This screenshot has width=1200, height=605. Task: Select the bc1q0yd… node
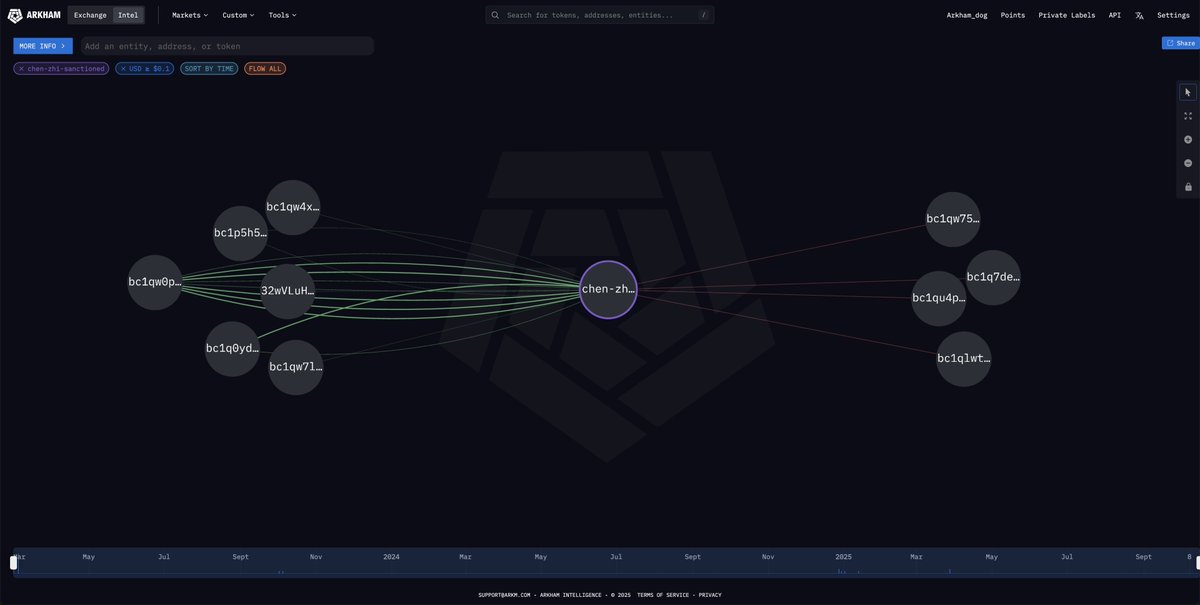pos(232,348)
